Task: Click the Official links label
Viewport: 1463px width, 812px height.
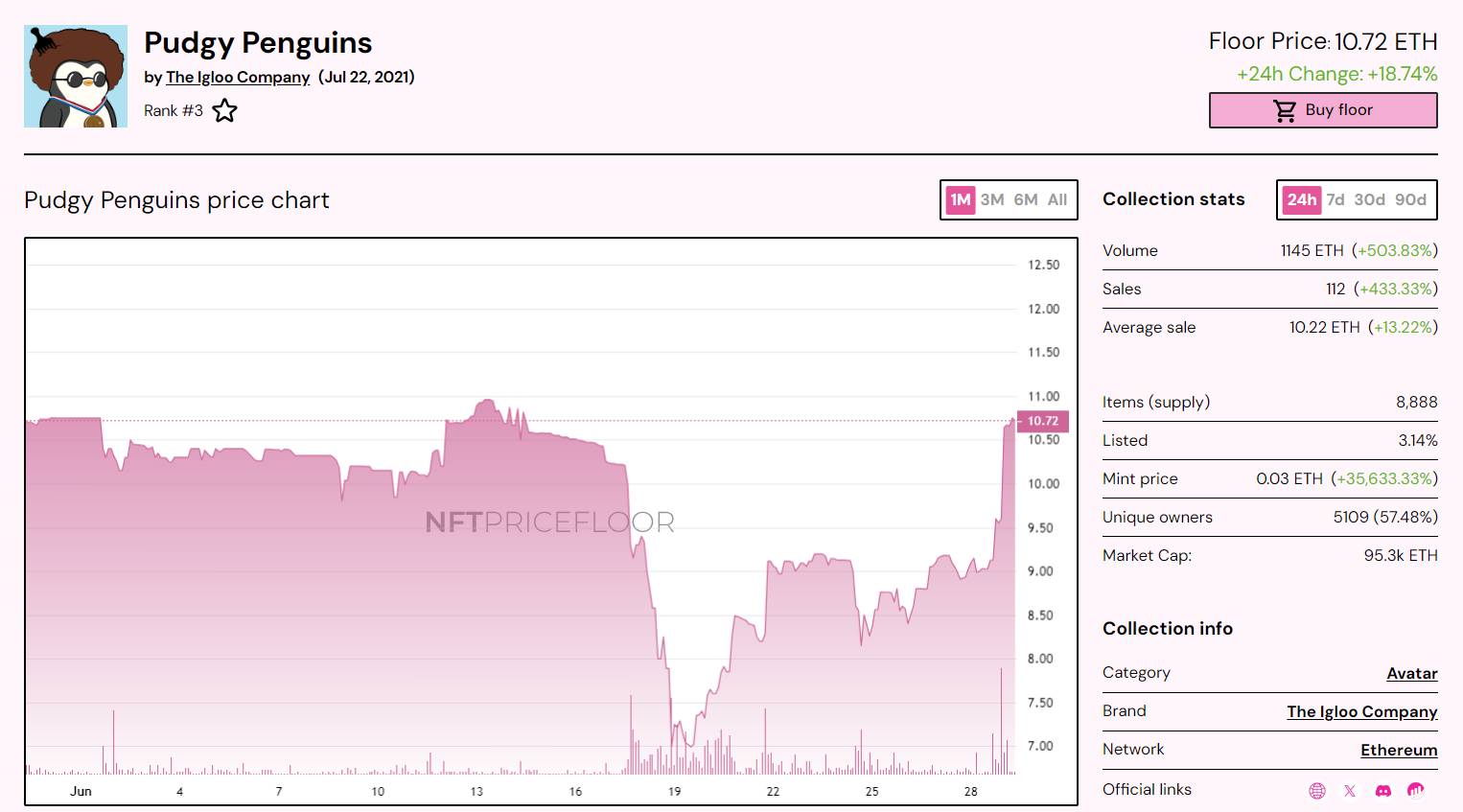Action: [x=1147, y=789]
